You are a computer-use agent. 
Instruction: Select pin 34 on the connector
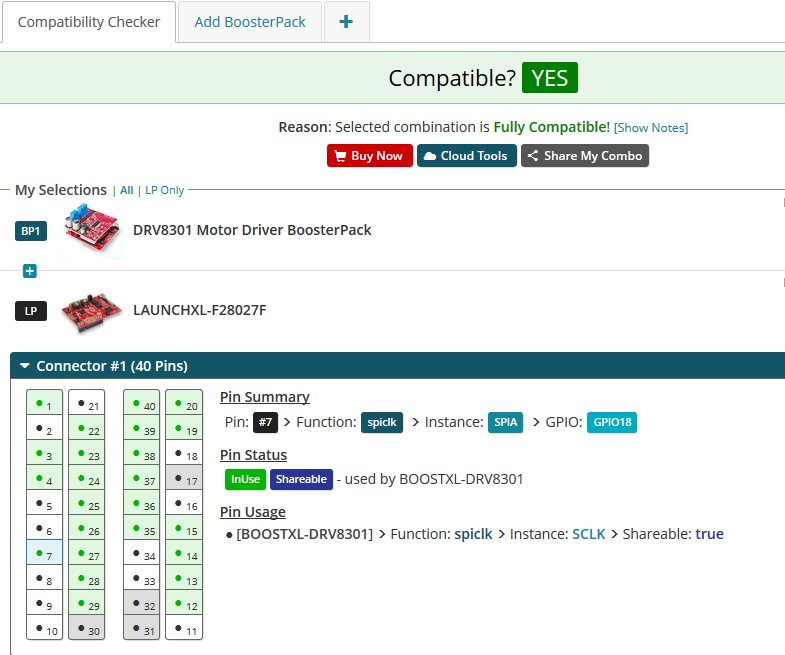142,552
